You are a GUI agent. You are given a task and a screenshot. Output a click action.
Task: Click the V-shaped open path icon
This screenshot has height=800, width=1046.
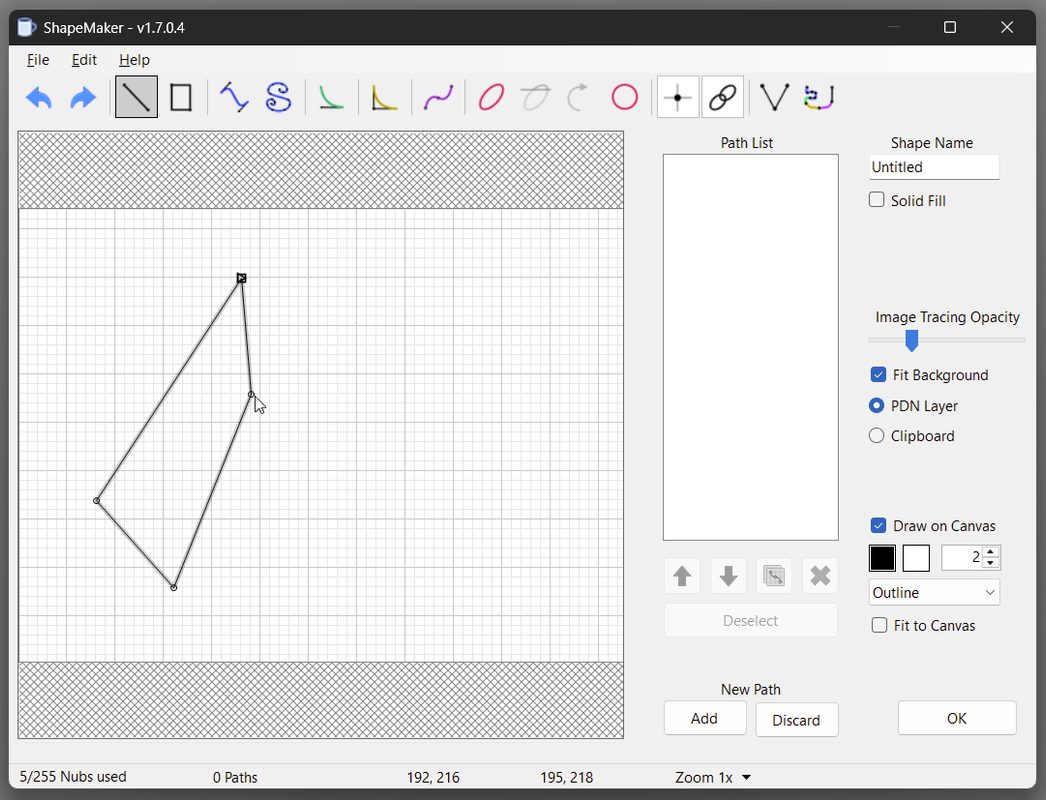[x=774, y=97]
